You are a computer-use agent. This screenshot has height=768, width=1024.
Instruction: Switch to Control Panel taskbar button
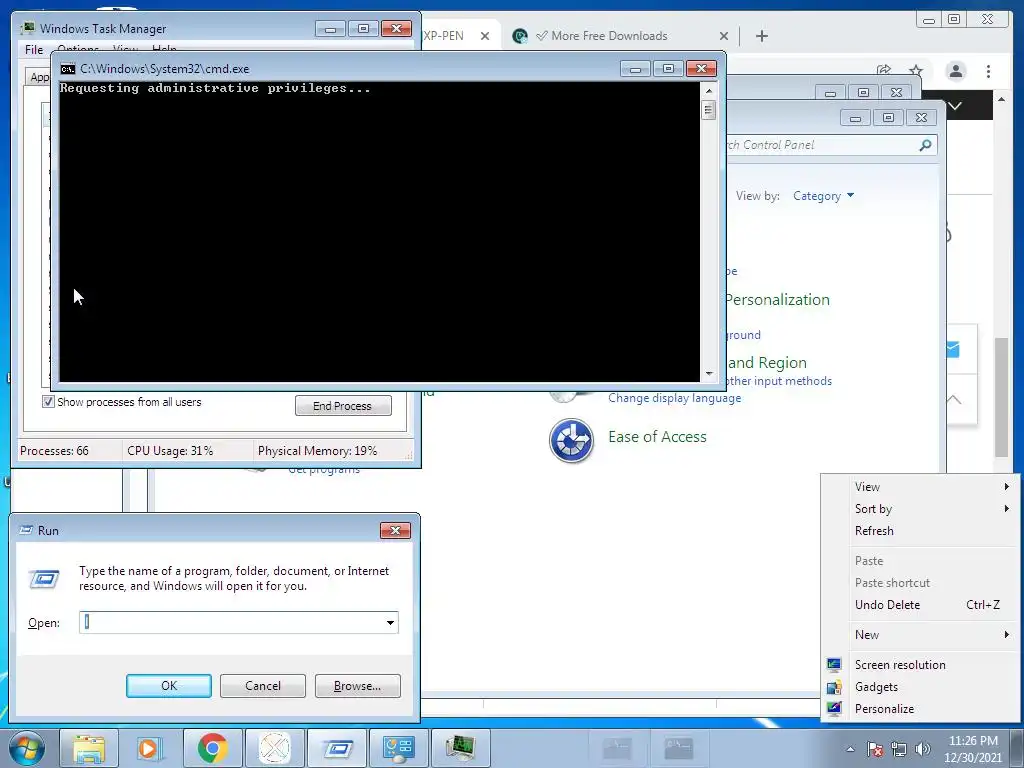tap(398, 748)
